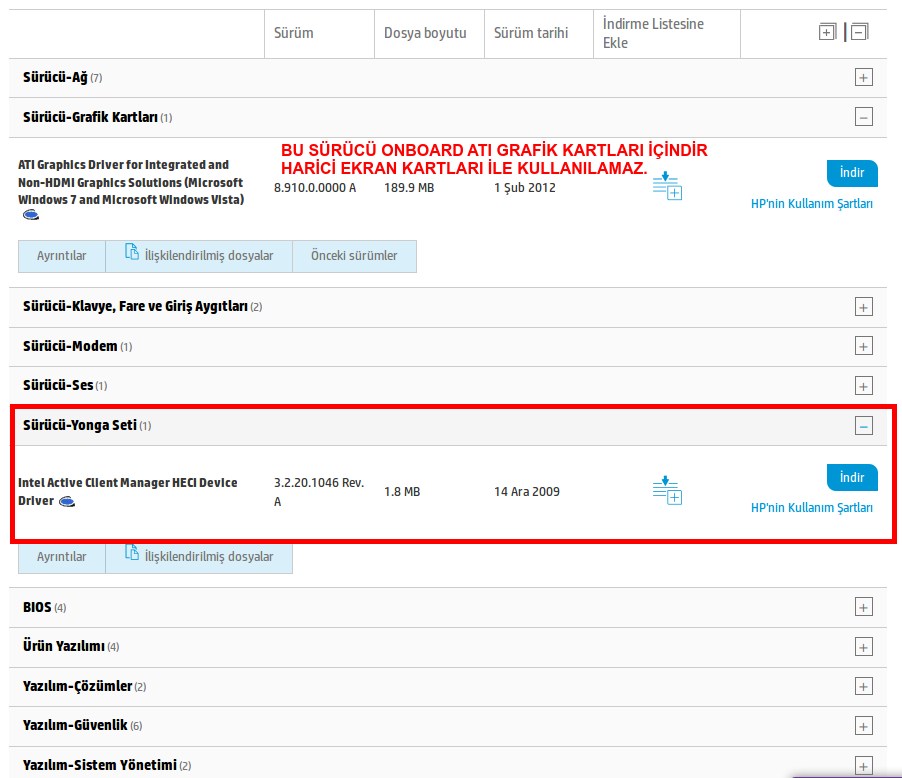Collapse Sürücü-Grafik Kartları section
Screen dimensions: 902x778
click(863, 117)
